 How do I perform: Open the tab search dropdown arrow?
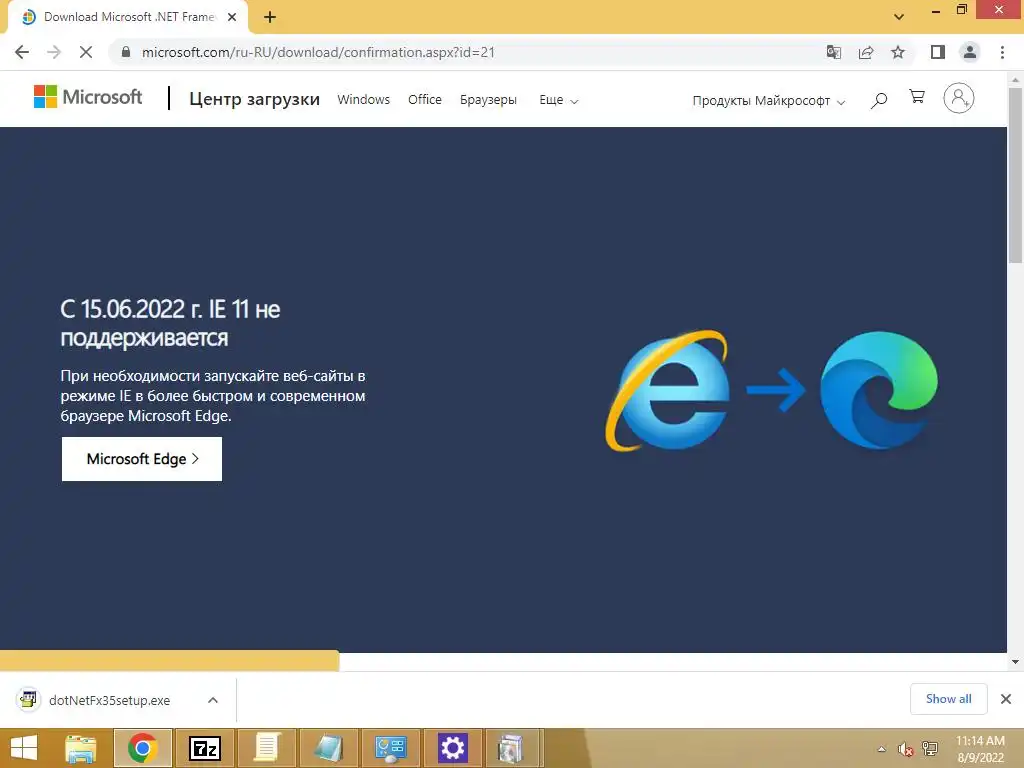899,17
